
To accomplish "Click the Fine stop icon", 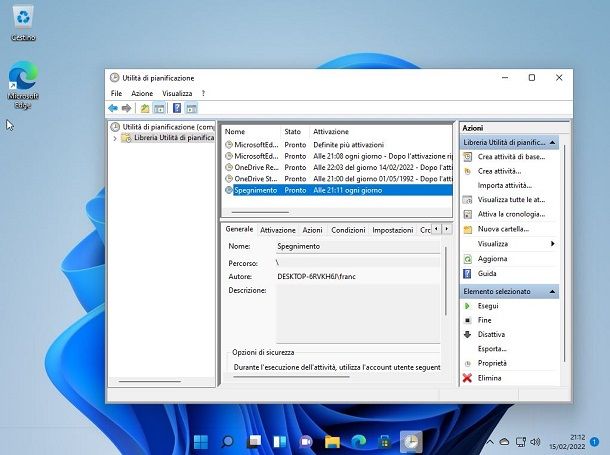I will pyautogui.click(x=467, y=320).
